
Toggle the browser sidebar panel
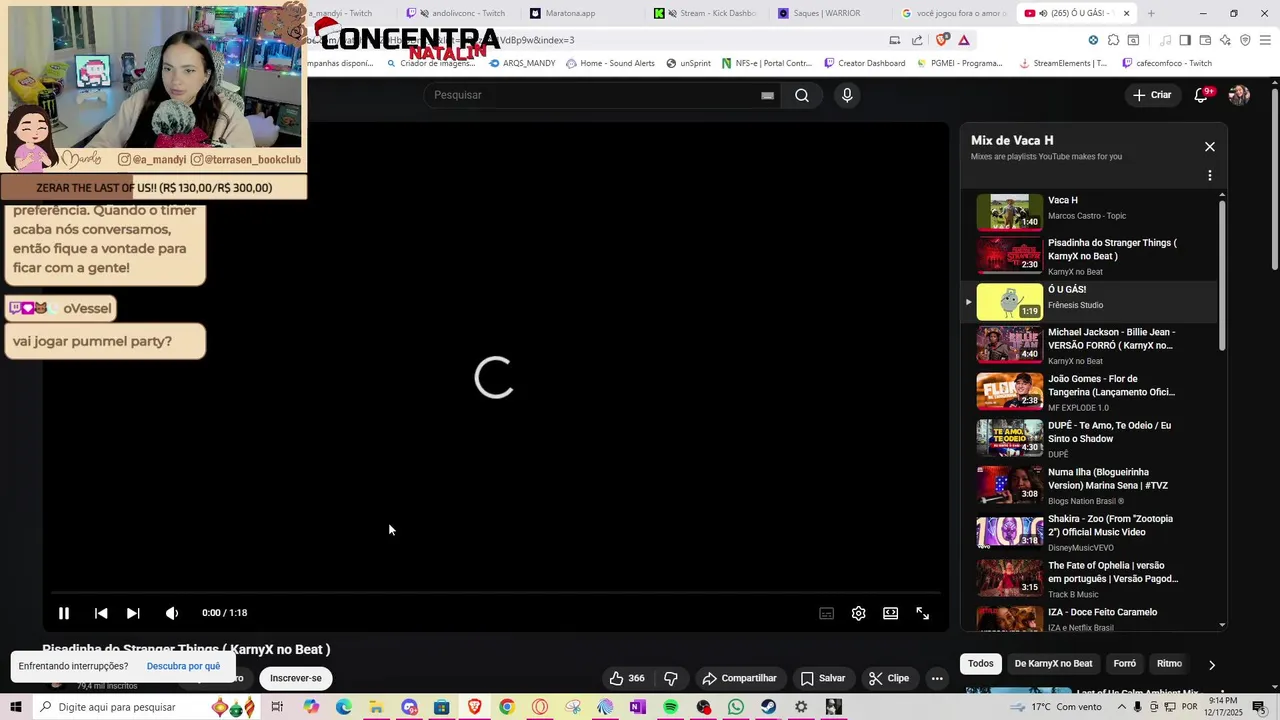[1185, 40]
